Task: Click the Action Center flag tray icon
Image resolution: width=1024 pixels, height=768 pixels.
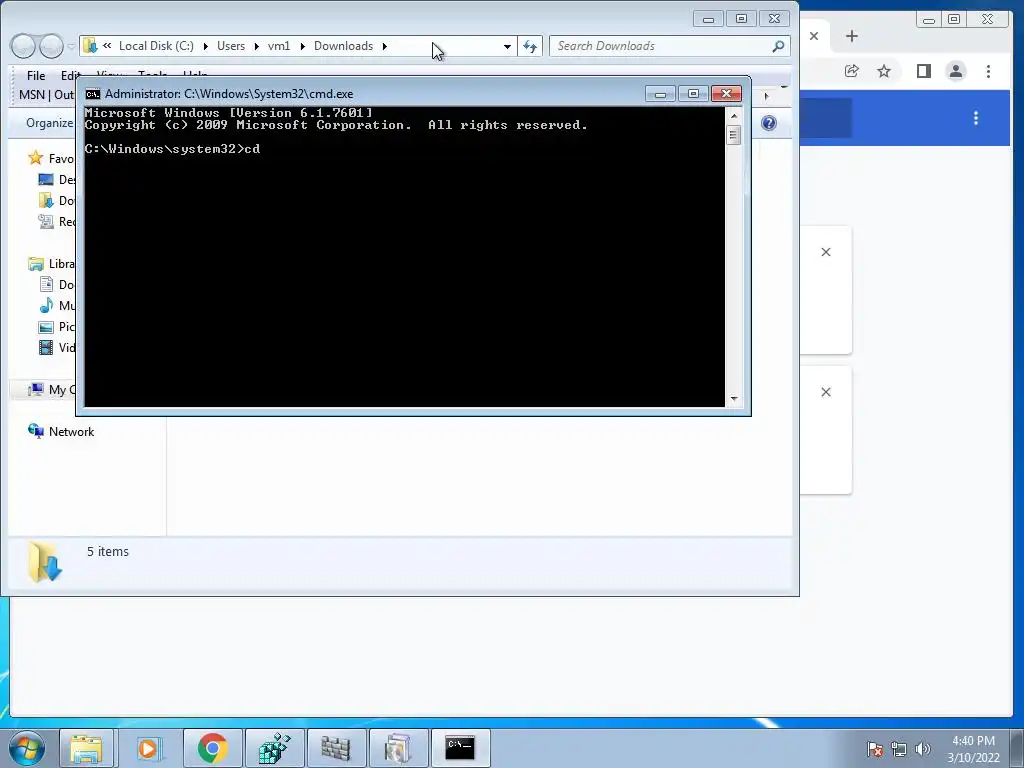Action: (874, 749)
